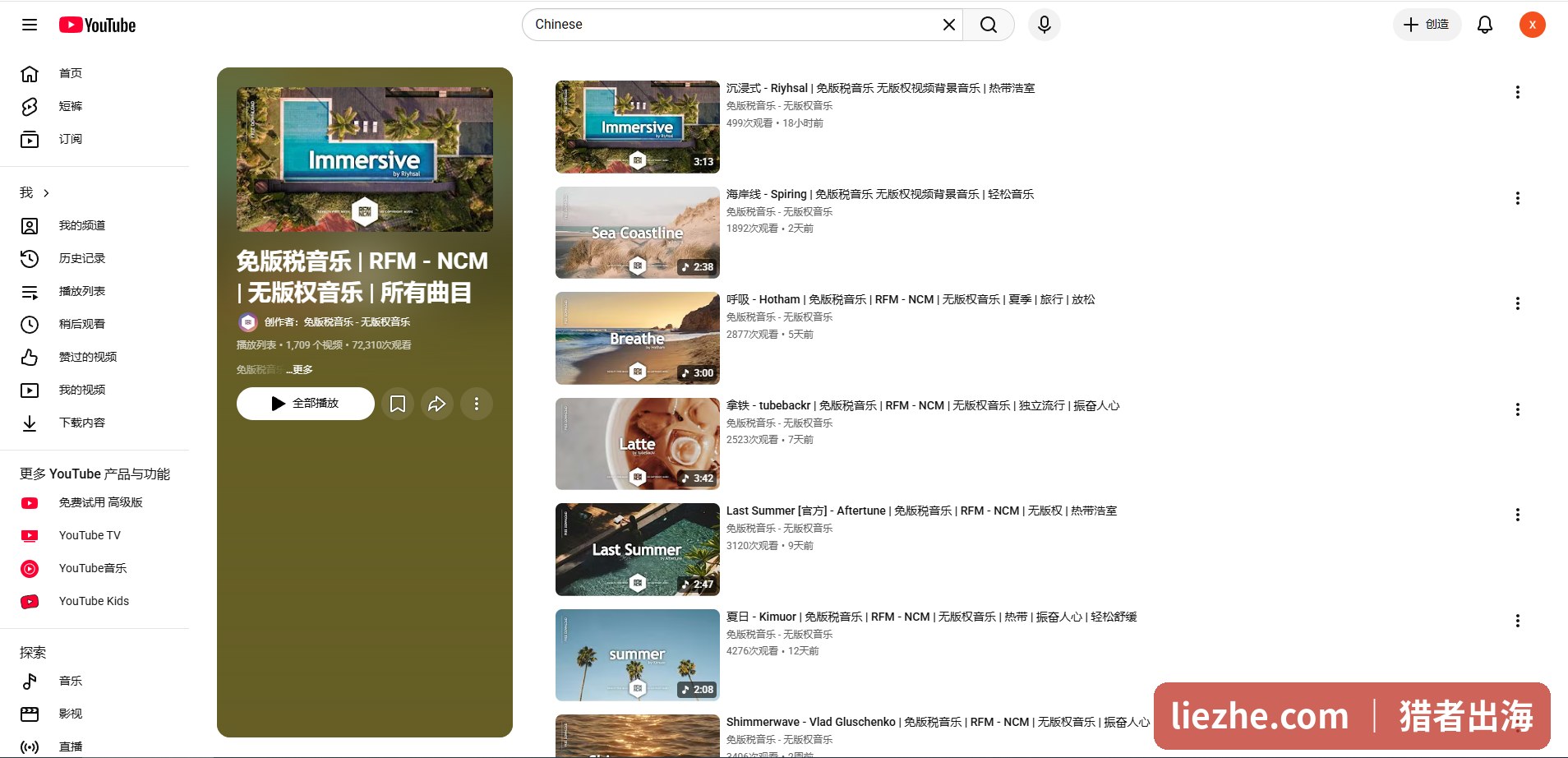The width and height of the screenshot is (1568, 758).
Task: Open video title 海岸线 - Spiring
Action: pos(880,194)
